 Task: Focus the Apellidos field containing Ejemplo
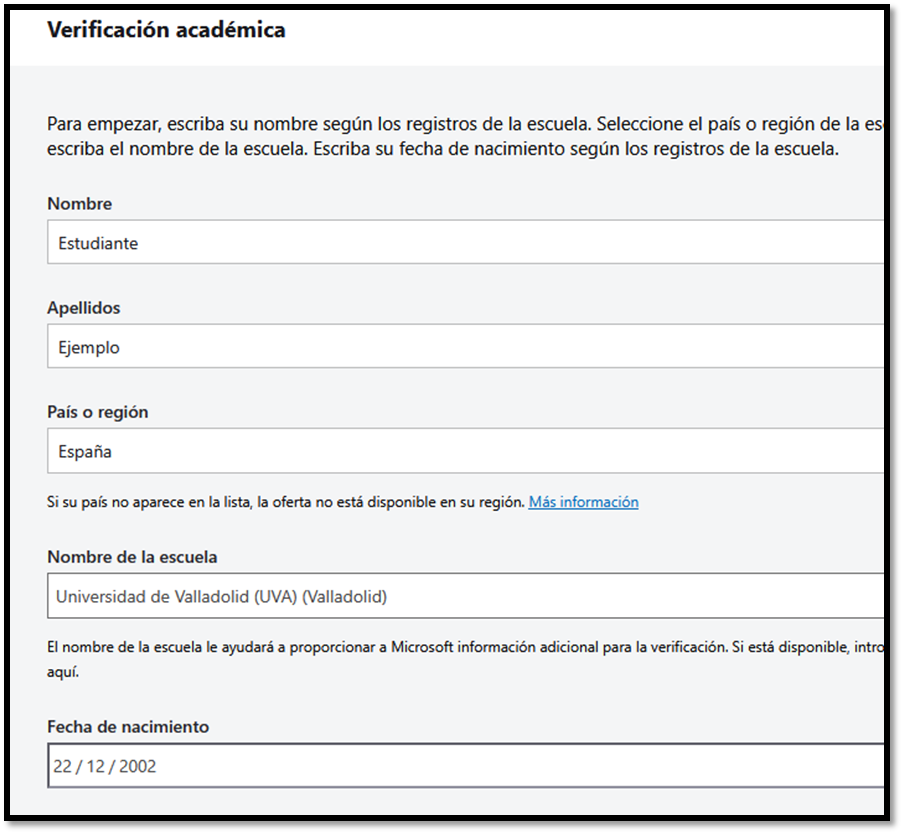coord(465,347)
